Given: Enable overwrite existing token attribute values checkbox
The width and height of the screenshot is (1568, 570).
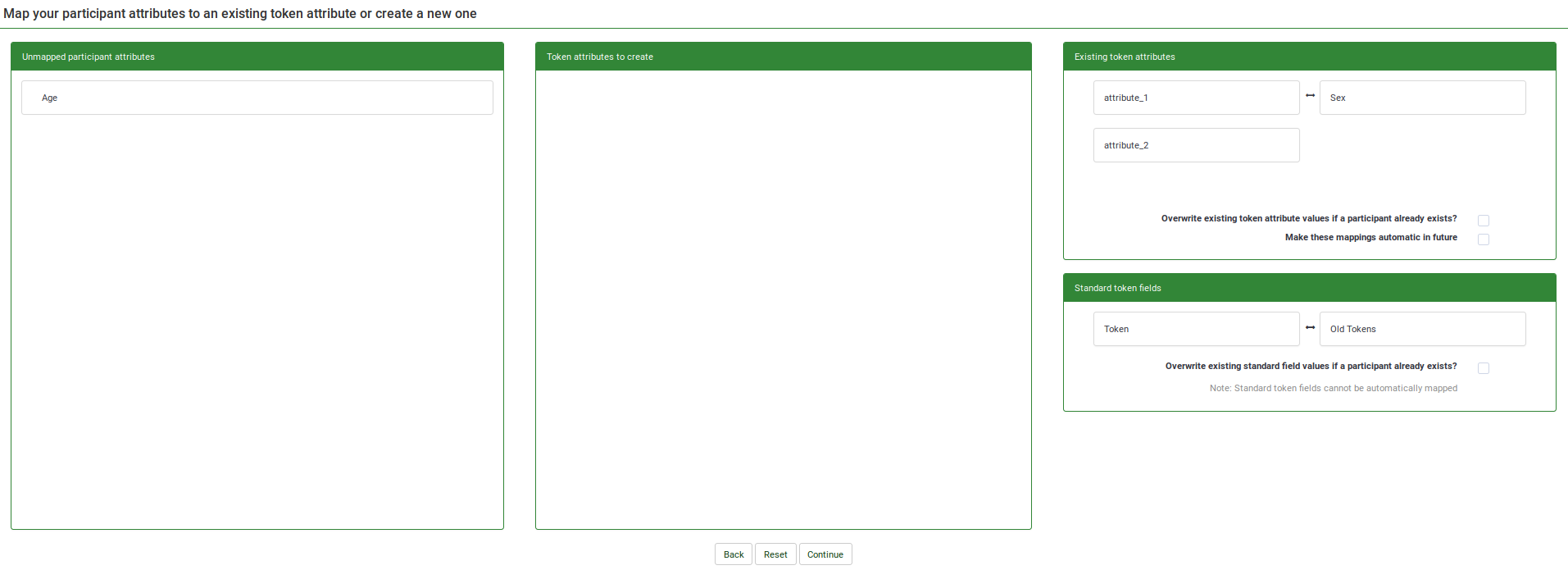Looking at the screenshot, I should pyautogui.click(x=1483, y=221).
